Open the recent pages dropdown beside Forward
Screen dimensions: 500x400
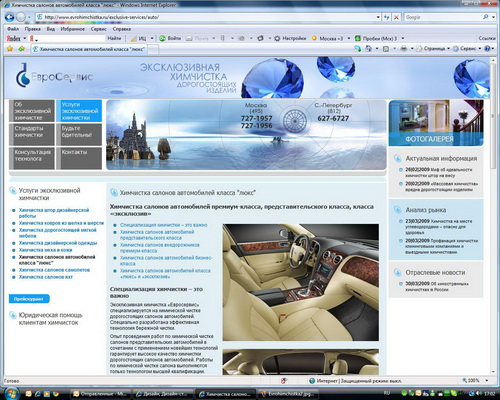pos(30,17)
